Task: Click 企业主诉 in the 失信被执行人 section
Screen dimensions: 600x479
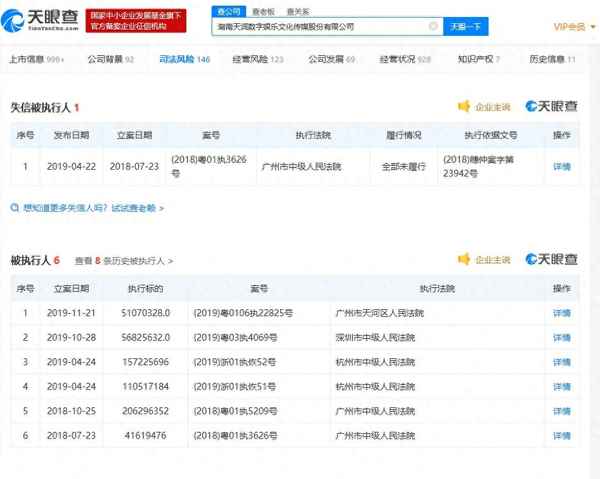Action: (493, 107)
